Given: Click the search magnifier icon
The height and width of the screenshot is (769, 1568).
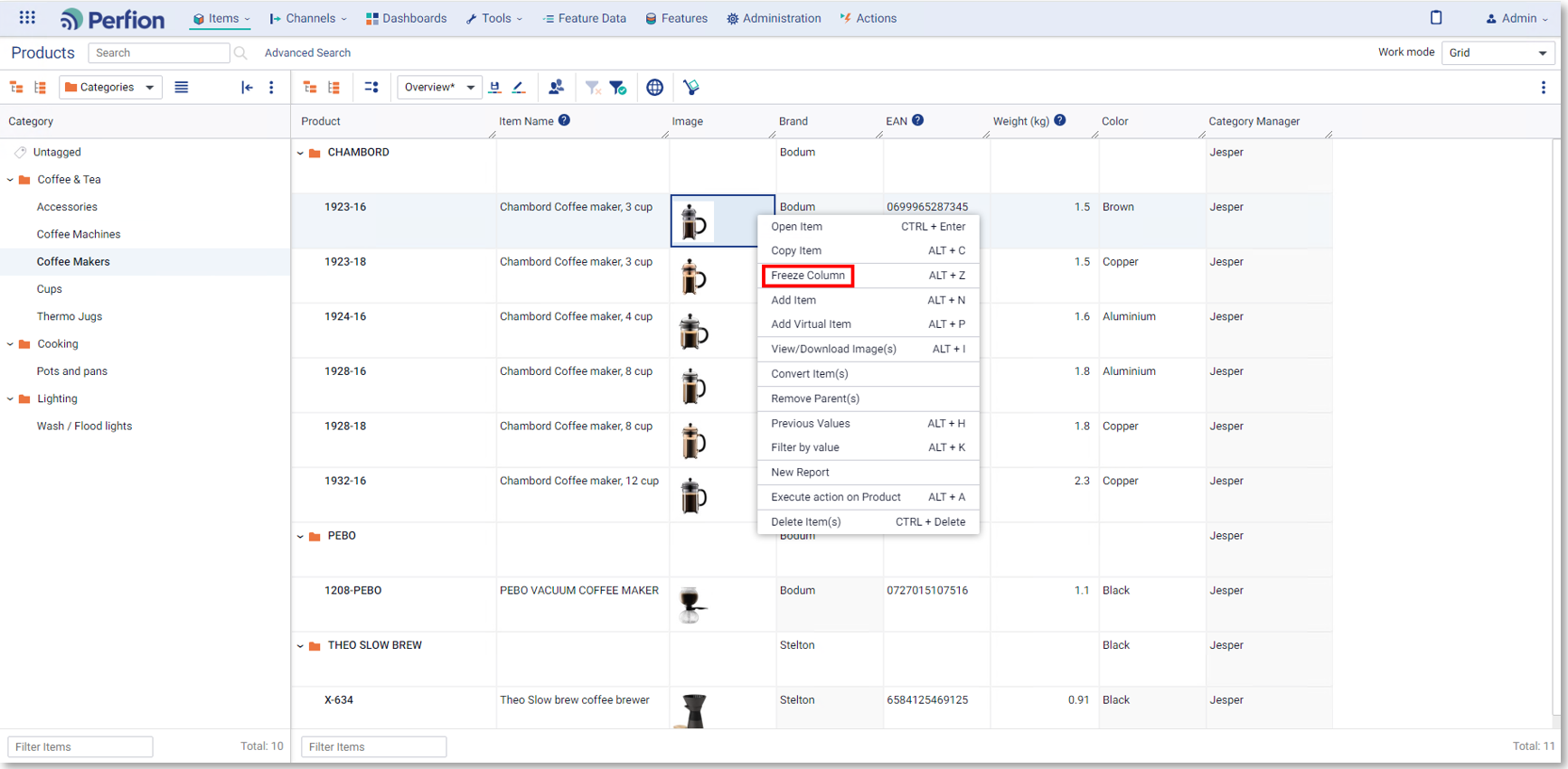Looking at the screenshot, I should point(240,53).
